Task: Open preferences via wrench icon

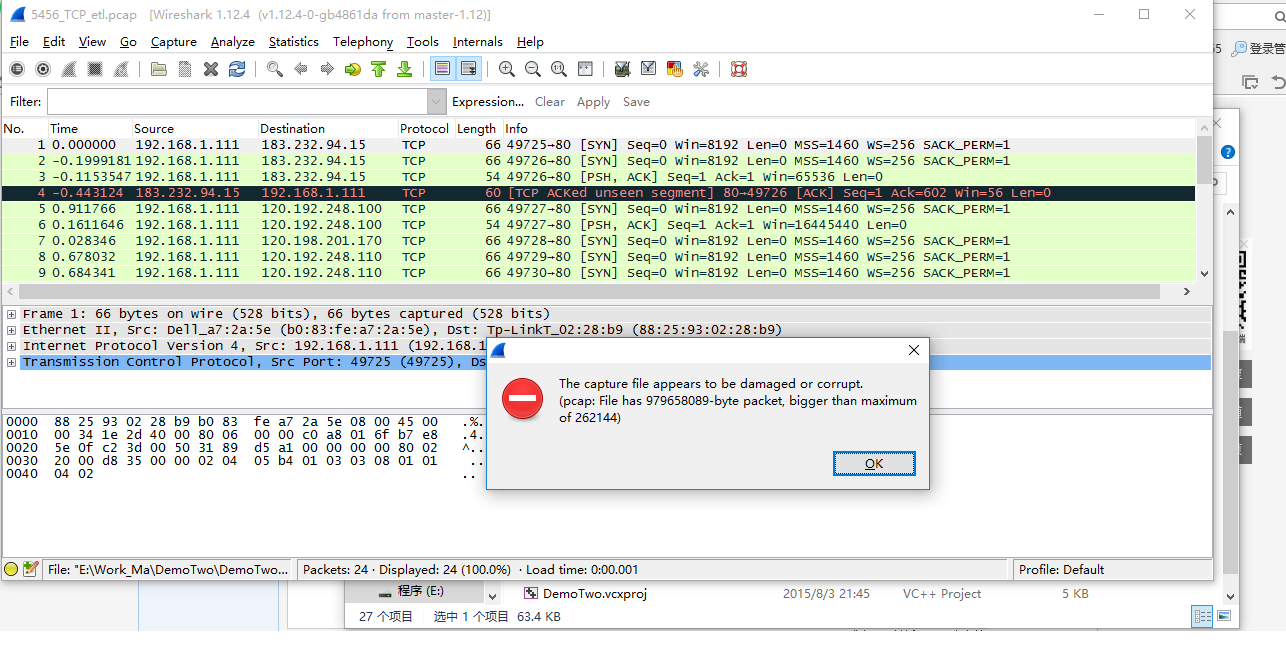Action: [701, 69]
